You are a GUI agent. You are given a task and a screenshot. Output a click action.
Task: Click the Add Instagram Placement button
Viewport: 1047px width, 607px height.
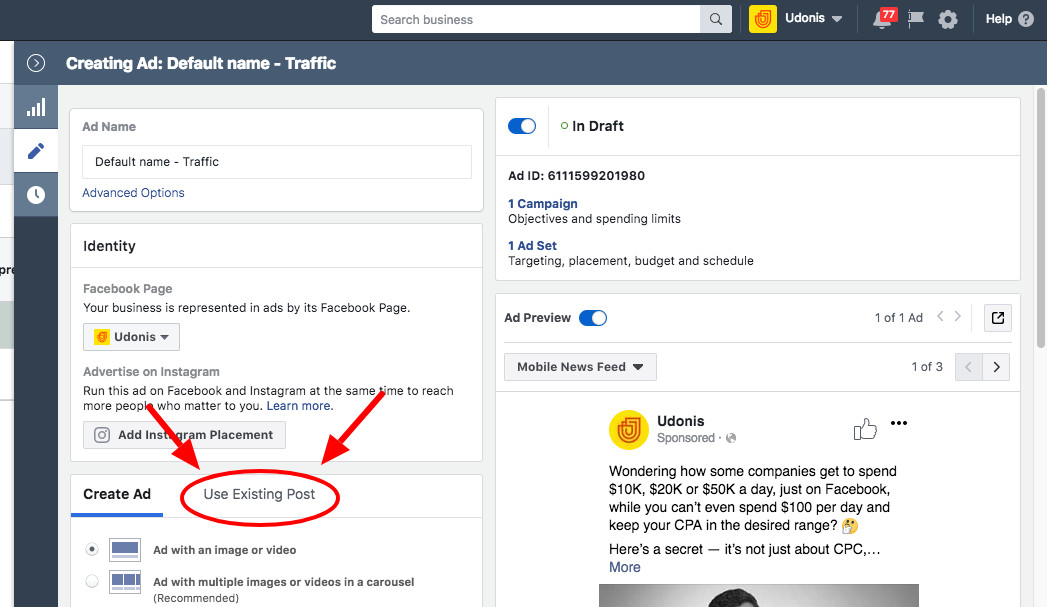click(184, 435)
